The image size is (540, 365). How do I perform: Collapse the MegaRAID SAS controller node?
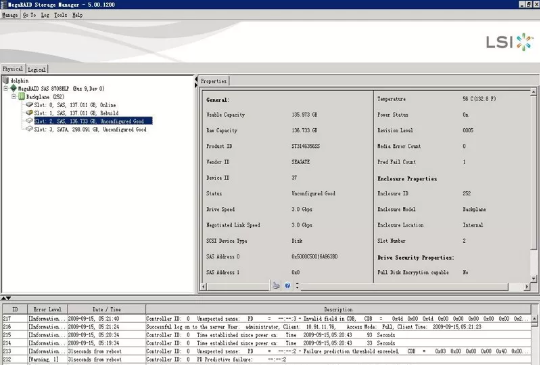(x=6, y=88)
